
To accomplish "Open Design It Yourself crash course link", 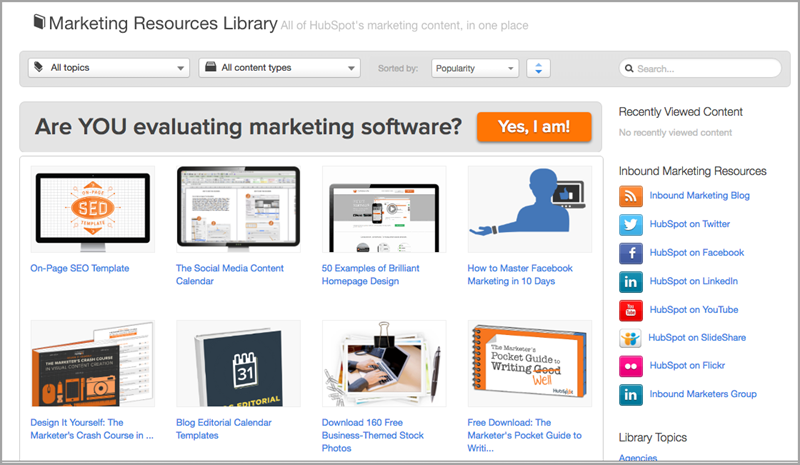I will pyautogui.click(x=92, y=429).
